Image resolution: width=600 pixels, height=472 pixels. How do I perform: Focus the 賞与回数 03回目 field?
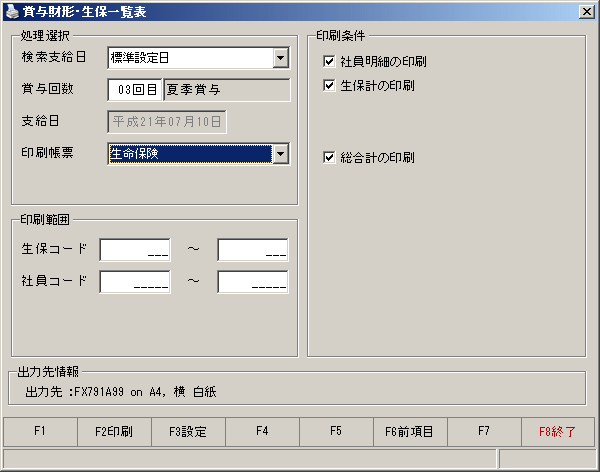pos(135,90)
